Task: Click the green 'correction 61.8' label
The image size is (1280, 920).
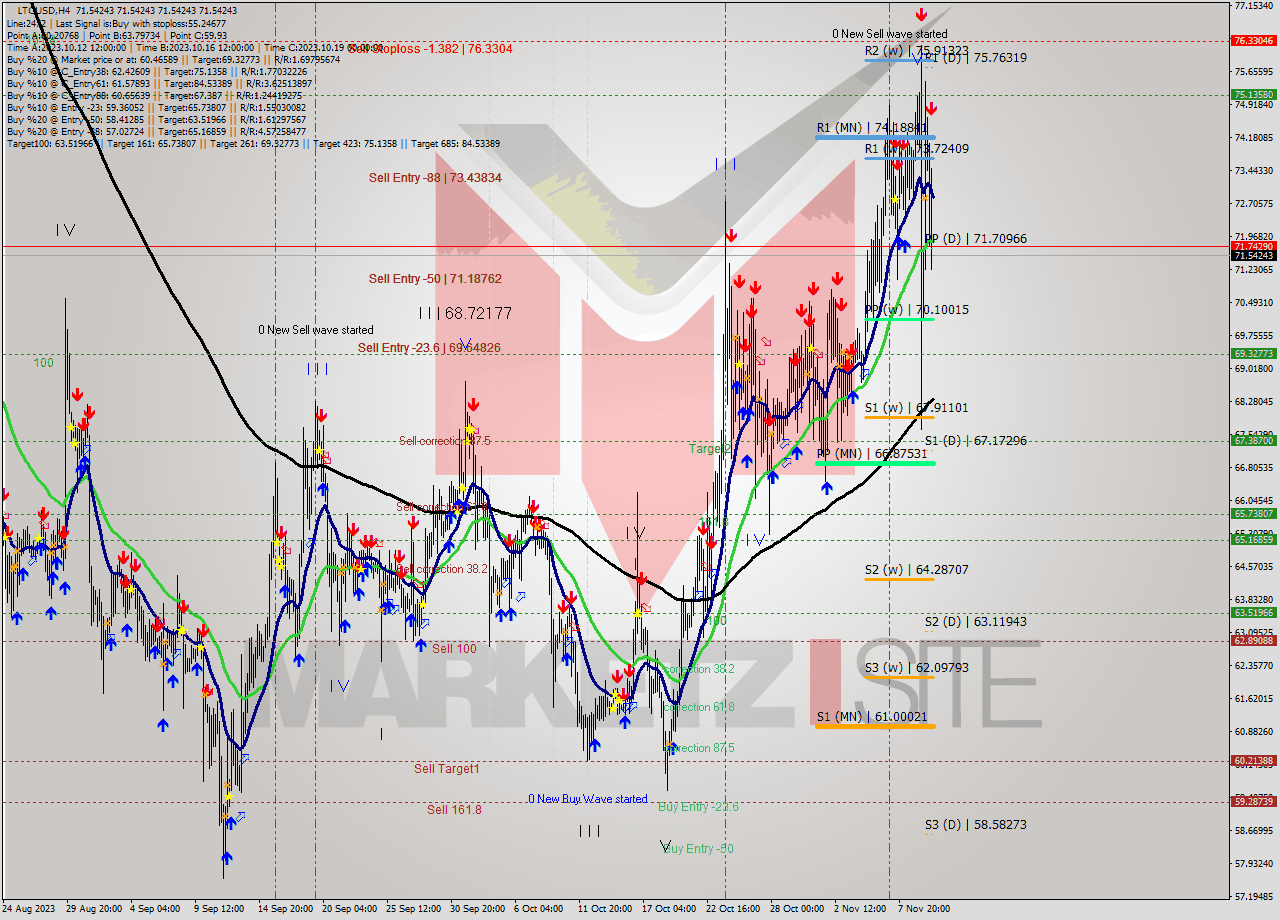Action: 700,707
